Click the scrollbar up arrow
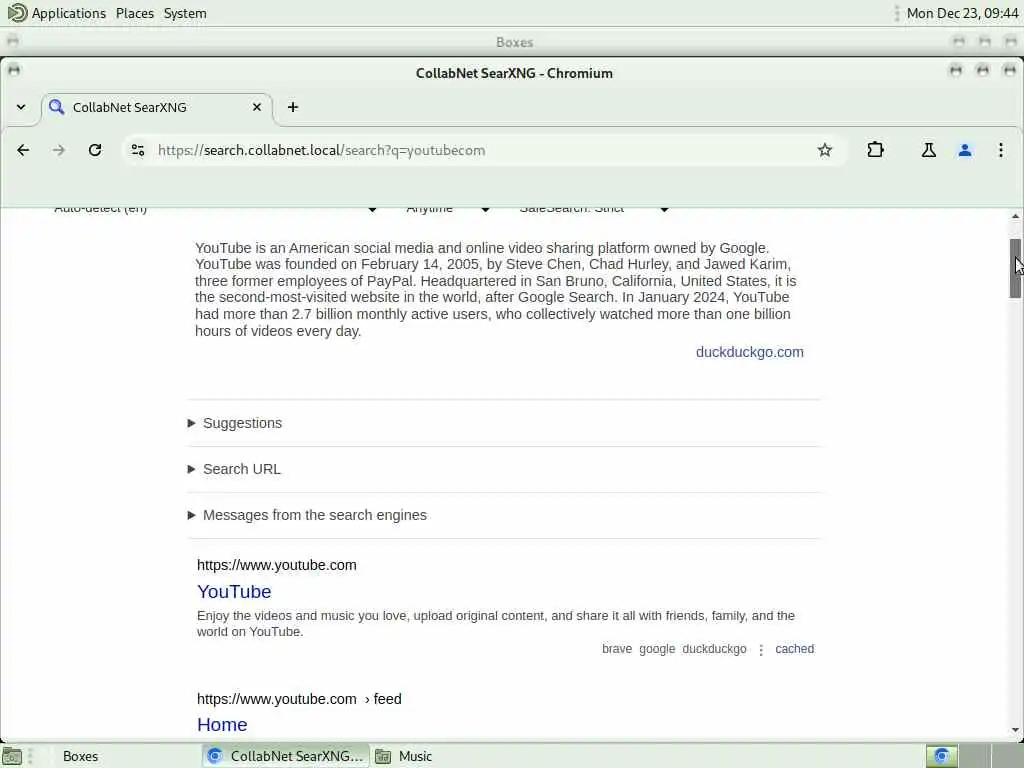The image size is (1024, 768). point(1016,216)
